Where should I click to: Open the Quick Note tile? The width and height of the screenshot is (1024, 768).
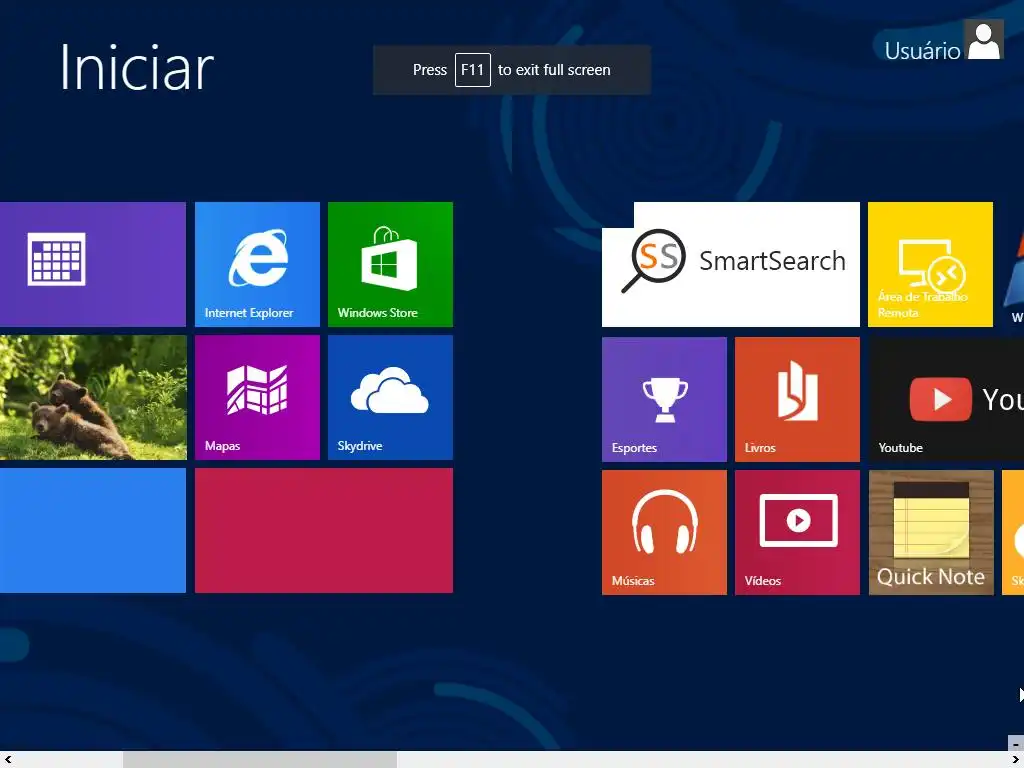931,532
